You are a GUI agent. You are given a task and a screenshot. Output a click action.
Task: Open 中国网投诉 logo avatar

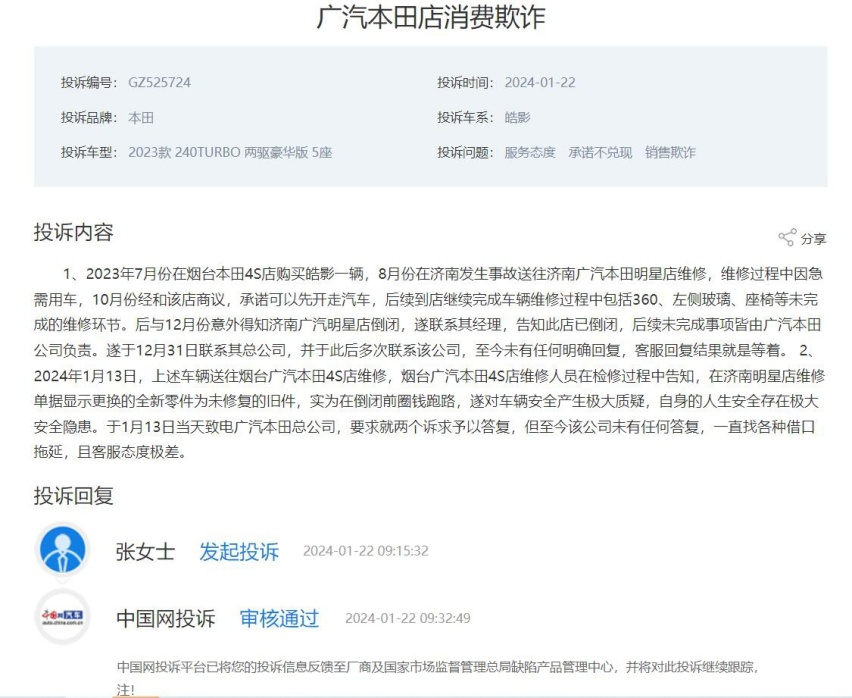63,617
